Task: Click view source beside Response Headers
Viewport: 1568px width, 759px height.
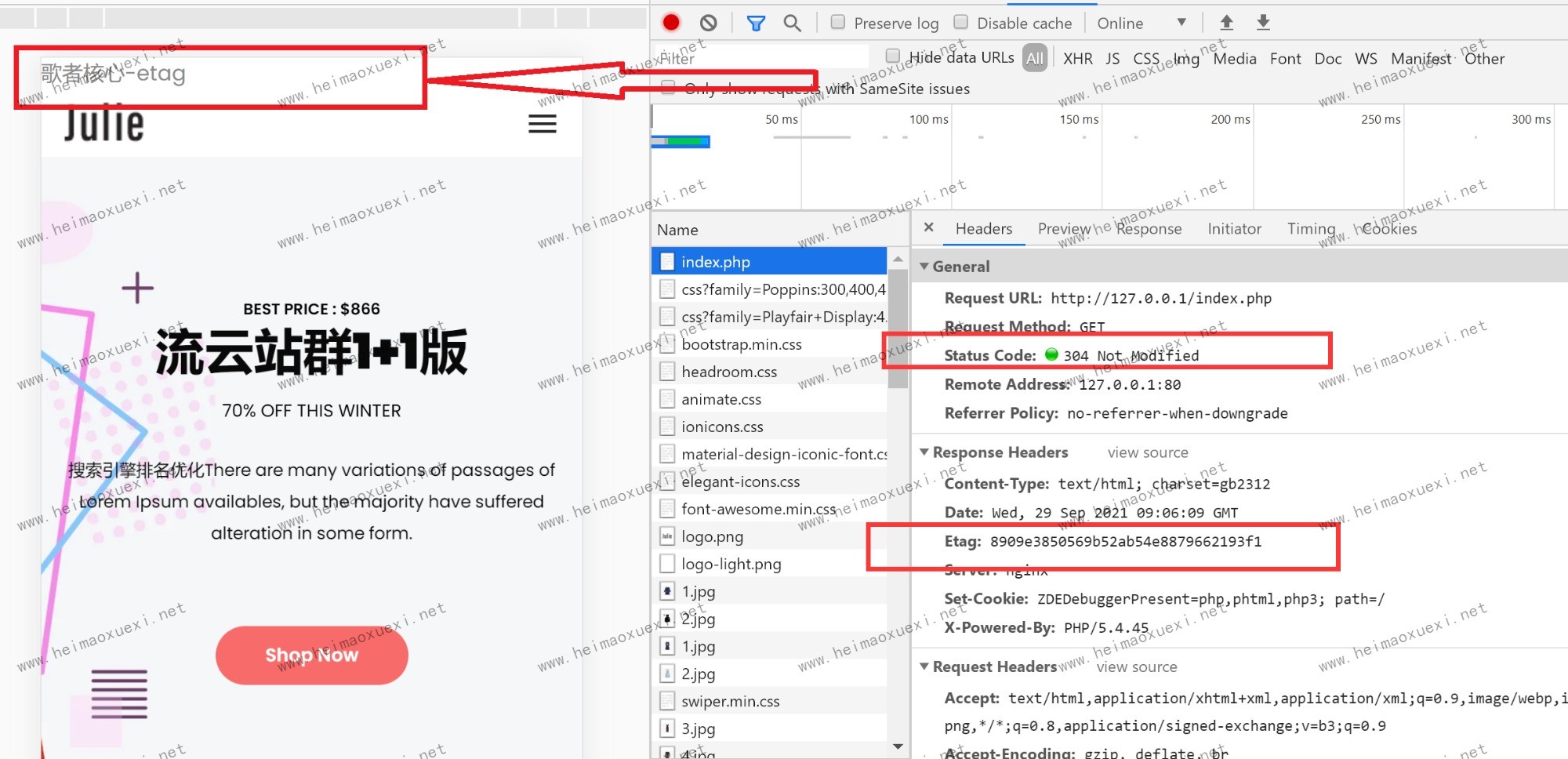Action: (1148, 453)
